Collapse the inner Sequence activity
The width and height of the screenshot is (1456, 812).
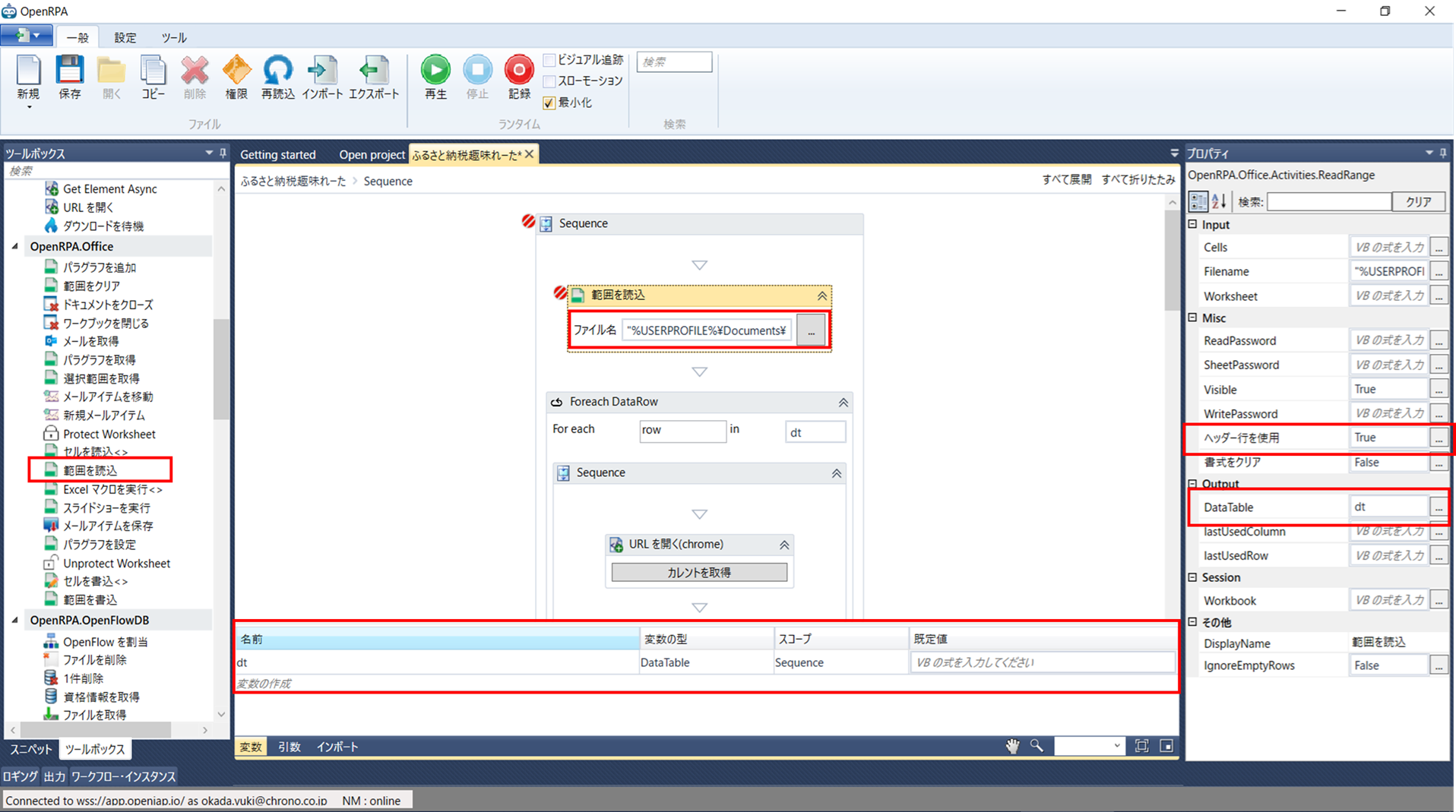[836, 472]
